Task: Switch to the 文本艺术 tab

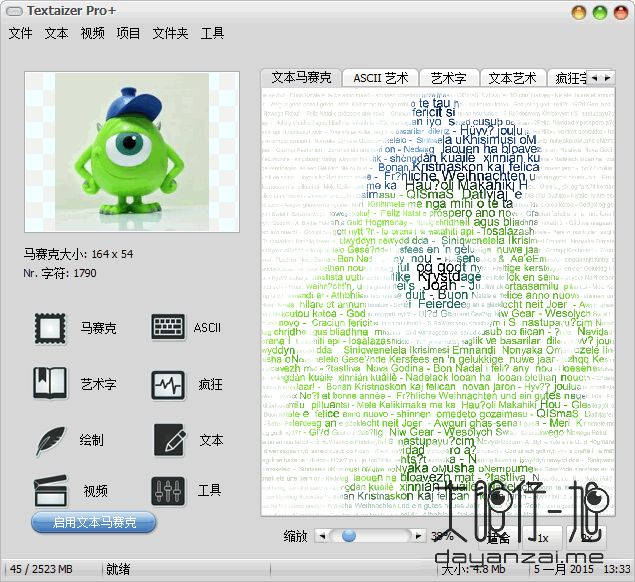Action: [x=512, y=78]
